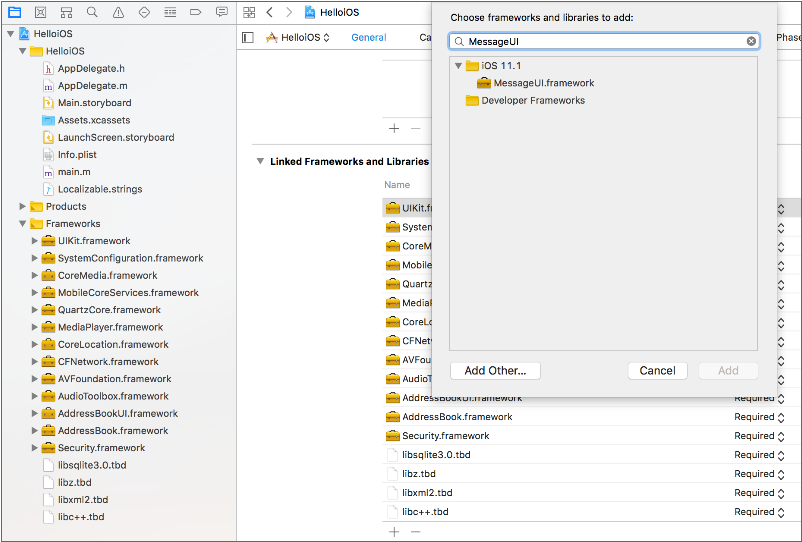Viewport: 802px width, 542px height.
Task: Open the Find navigator magnifier icon
Action: 92,12
